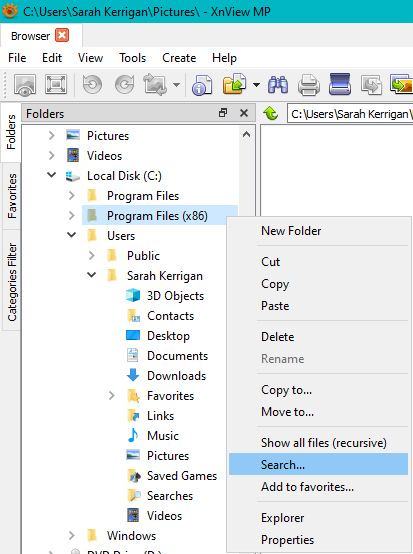Screen dimensions: 413x554
Task: Float the Folders panel with undock icon
Action: 223,113
